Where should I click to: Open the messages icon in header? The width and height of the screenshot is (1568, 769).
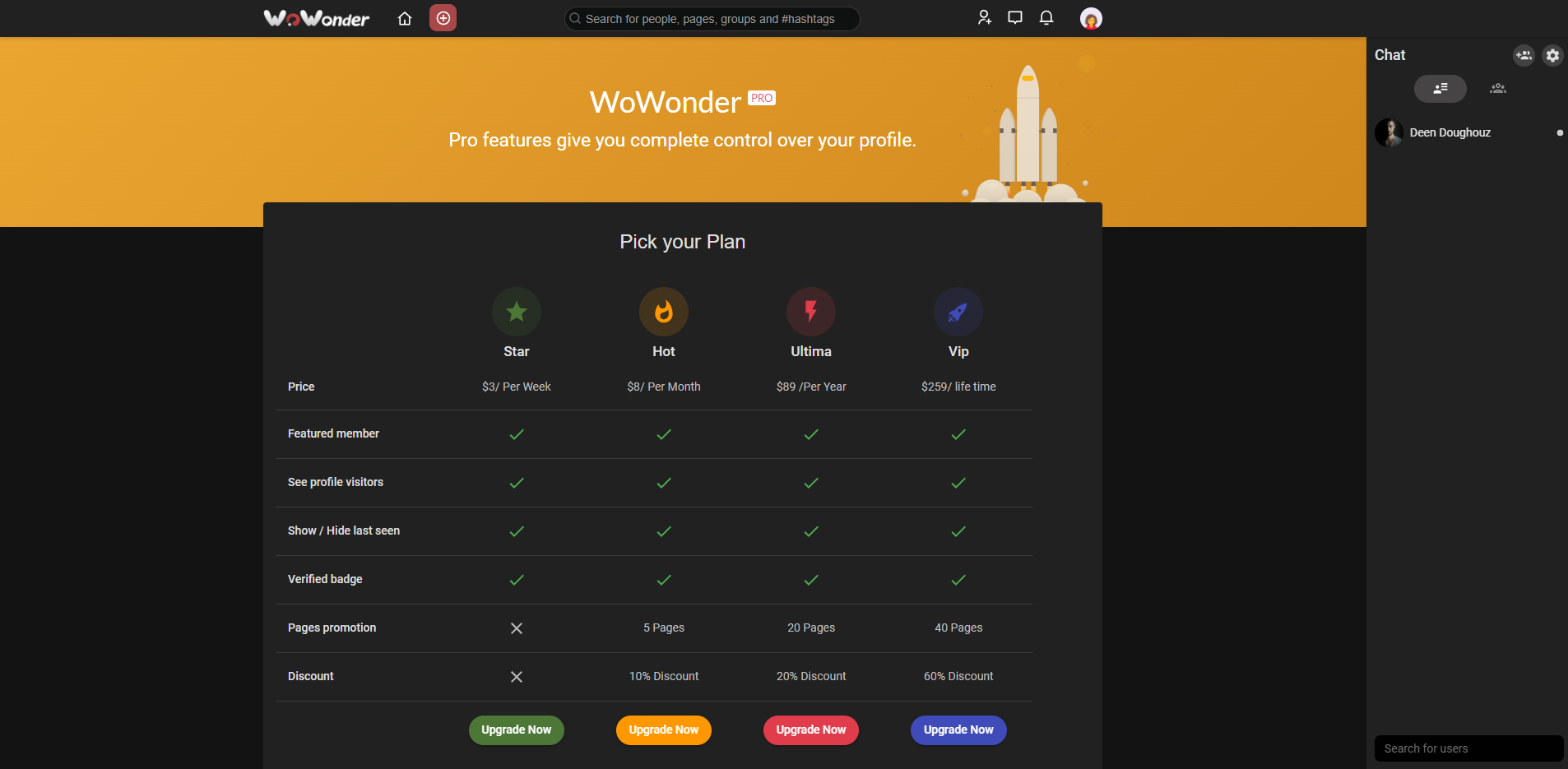(x=1015, y=18)
